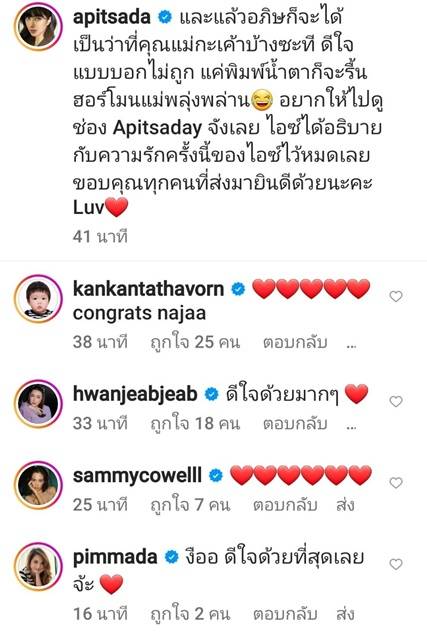Tap pimmada's profile picture

click(x=38, y=566)
